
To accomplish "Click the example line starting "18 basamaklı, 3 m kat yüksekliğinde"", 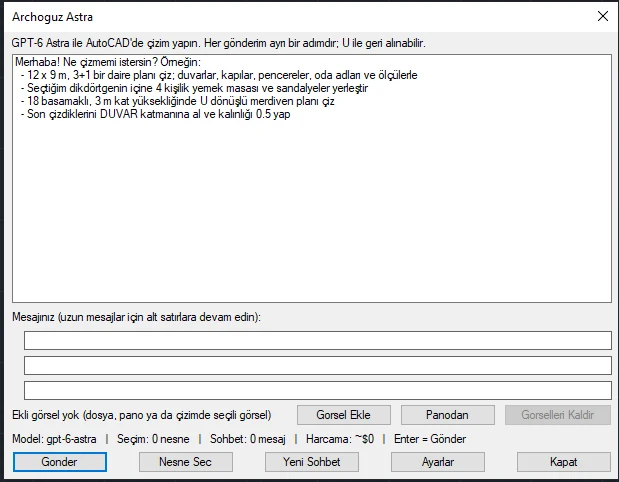I will click(x=178, y=101).
